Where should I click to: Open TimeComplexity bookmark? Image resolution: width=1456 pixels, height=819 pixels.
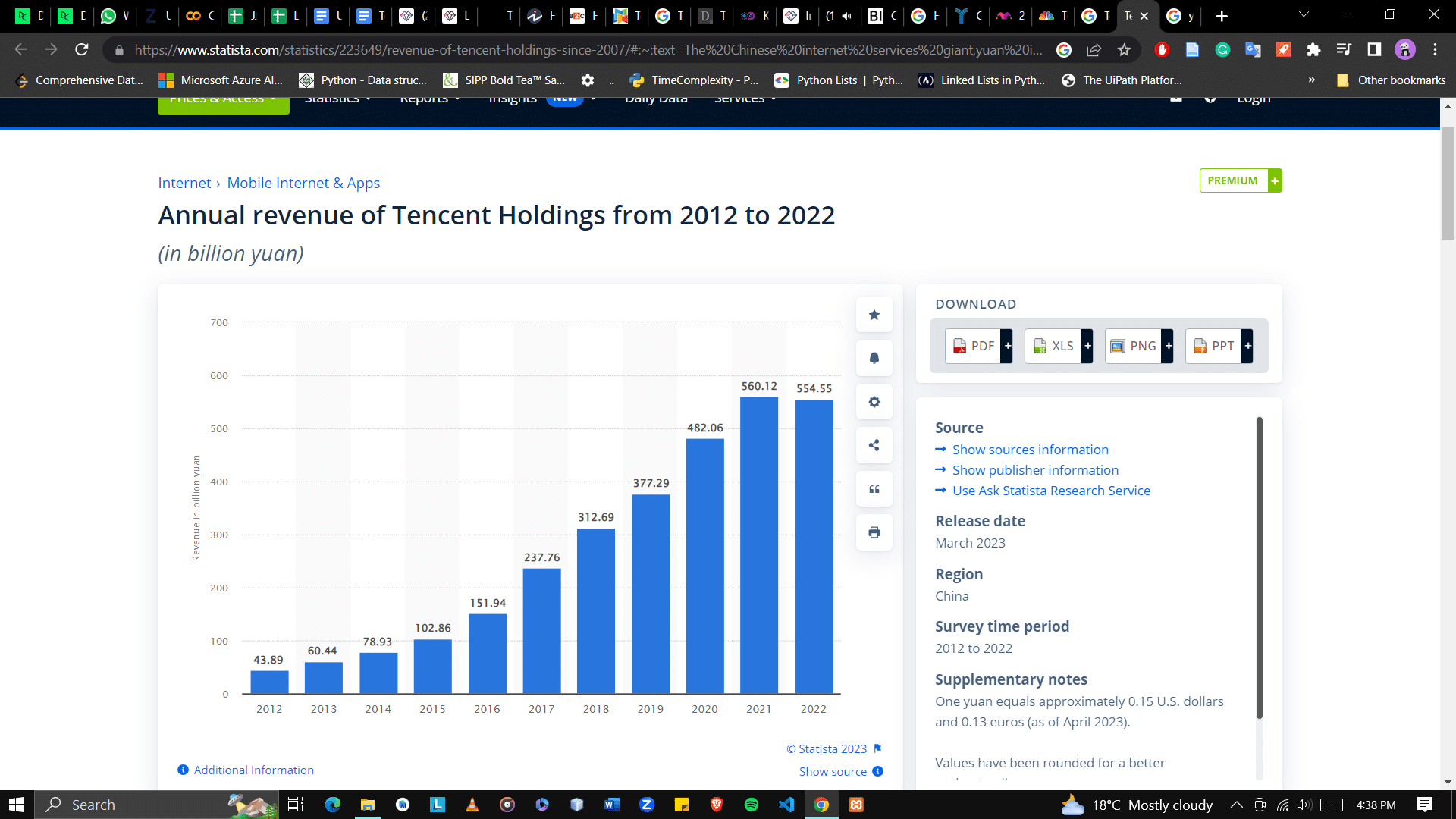click(694, 80)
